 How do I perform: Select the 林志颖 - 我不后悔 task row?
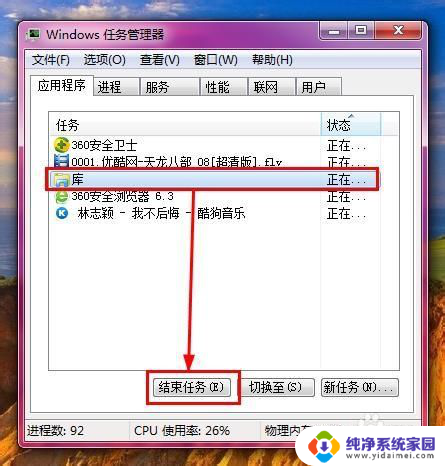point(214,213)
